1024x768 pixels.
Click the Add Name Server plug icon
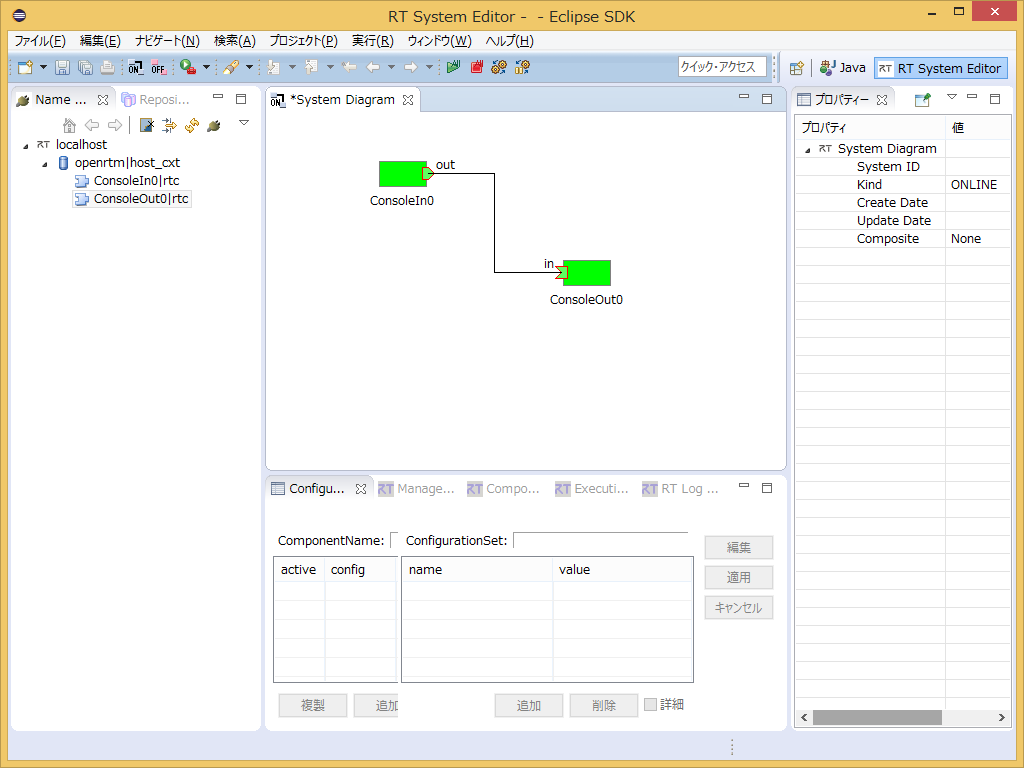tap(214, 125)
